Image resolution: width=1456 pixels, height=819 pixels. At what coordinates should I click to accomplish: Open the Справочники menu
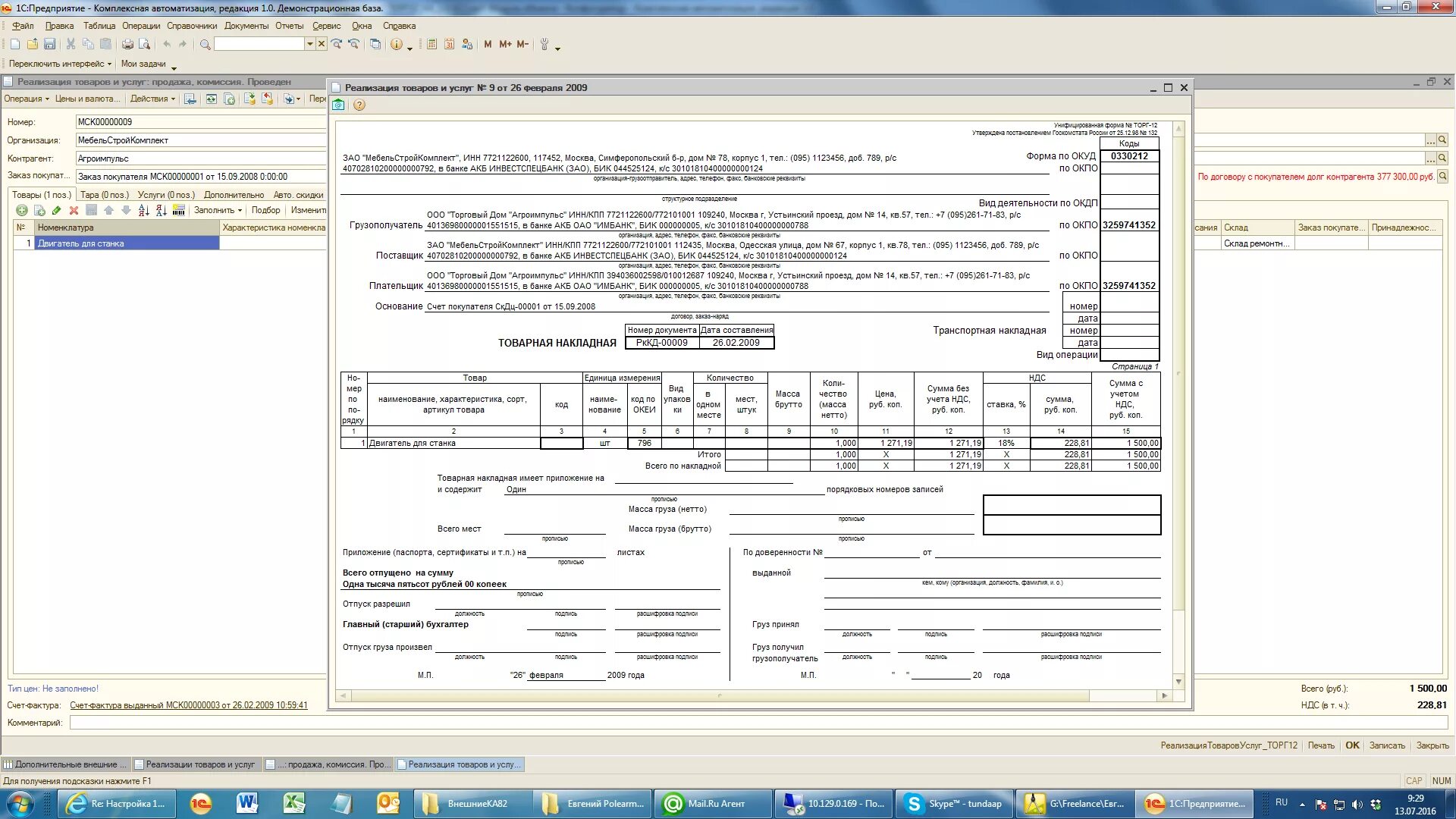pyautogui.click(x=192, y=26)
